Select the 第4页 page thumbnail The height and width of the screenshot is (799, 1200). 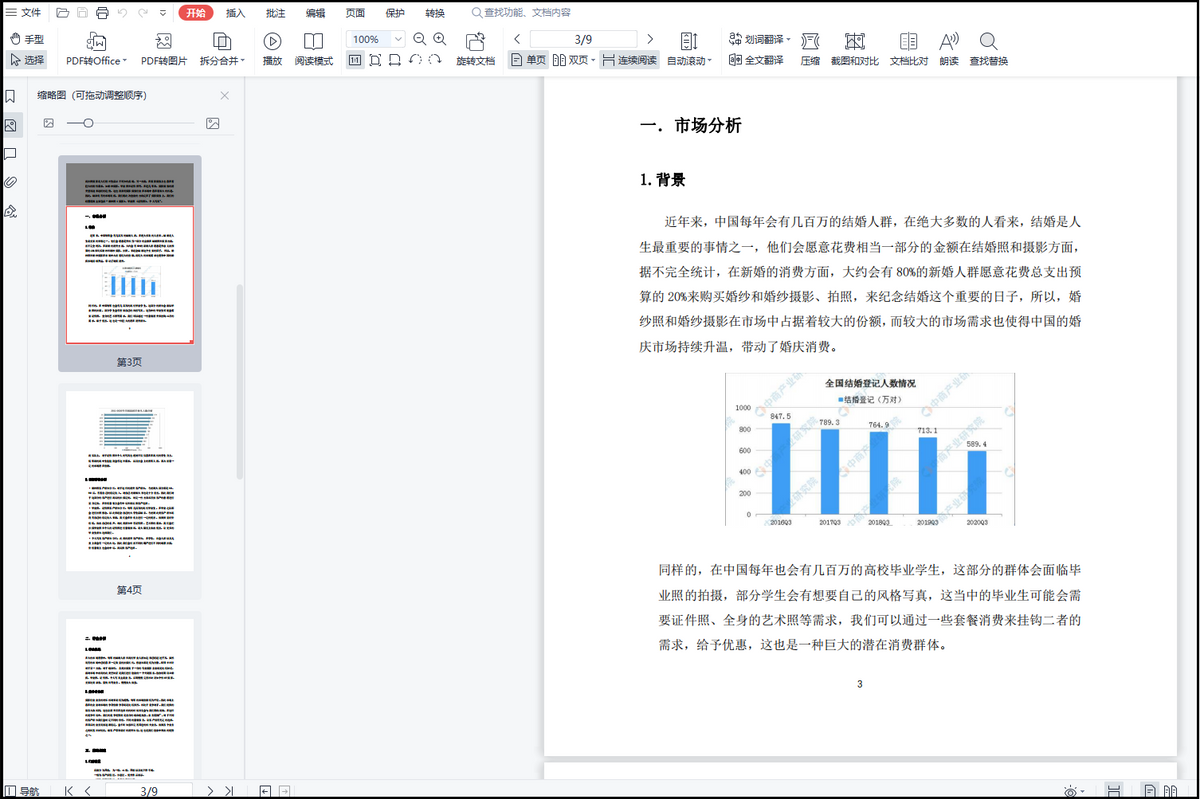pyautogui.click(x=130, y=491)
